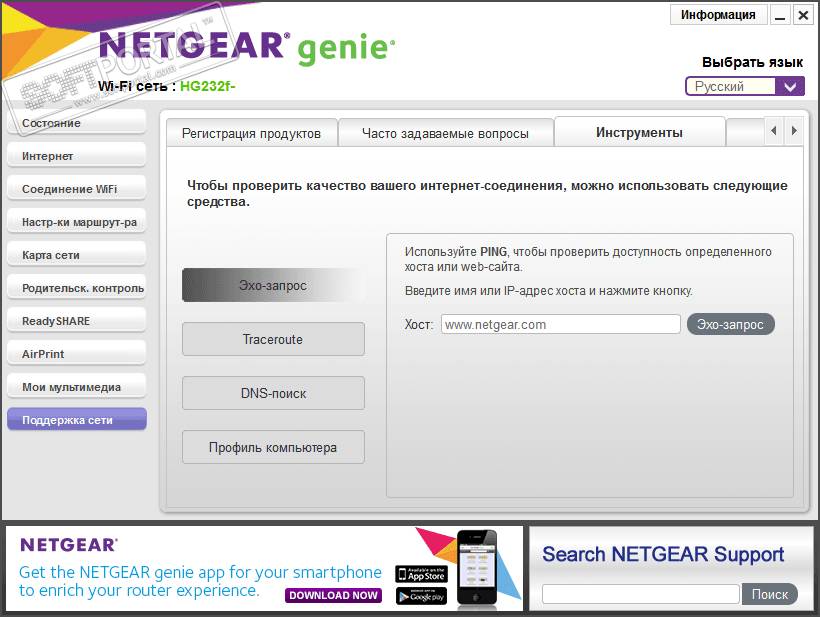
Task: Select Поддержка сети sidebar item
Action: point(76,419)
